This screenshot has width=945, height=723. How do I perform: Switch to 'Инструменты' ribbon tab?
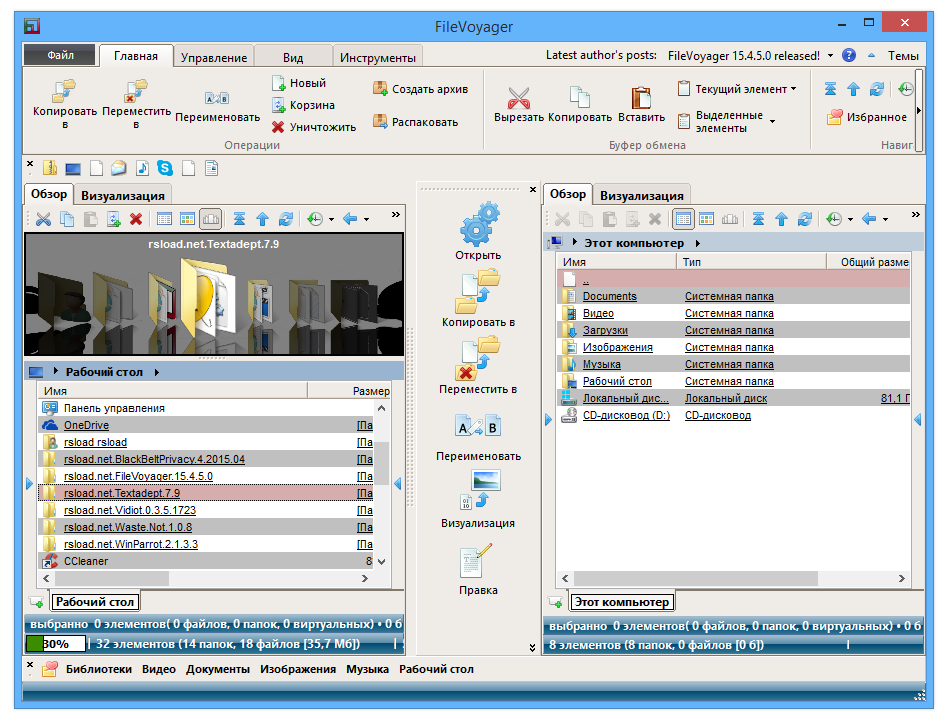click(x=378, y=57)
